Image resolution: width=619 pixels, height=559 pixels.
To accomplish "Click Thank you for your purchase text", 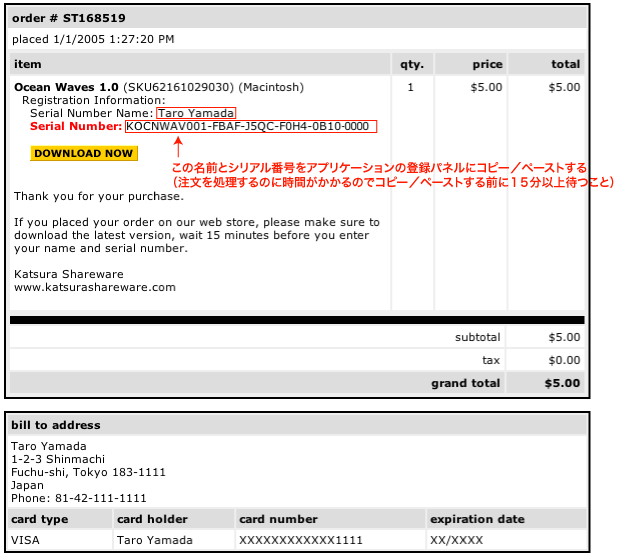I will point(99,196).
